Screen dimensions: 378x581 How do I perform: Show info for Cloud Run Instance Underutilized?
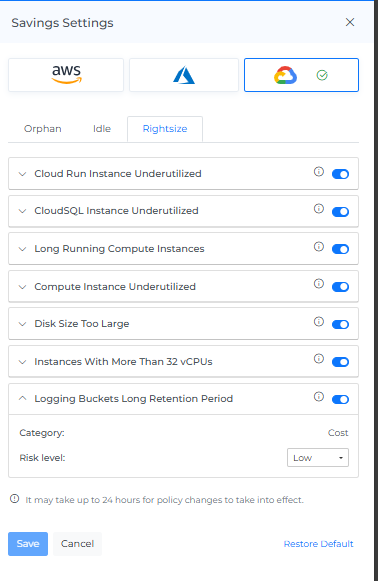[x=319, y=172]
